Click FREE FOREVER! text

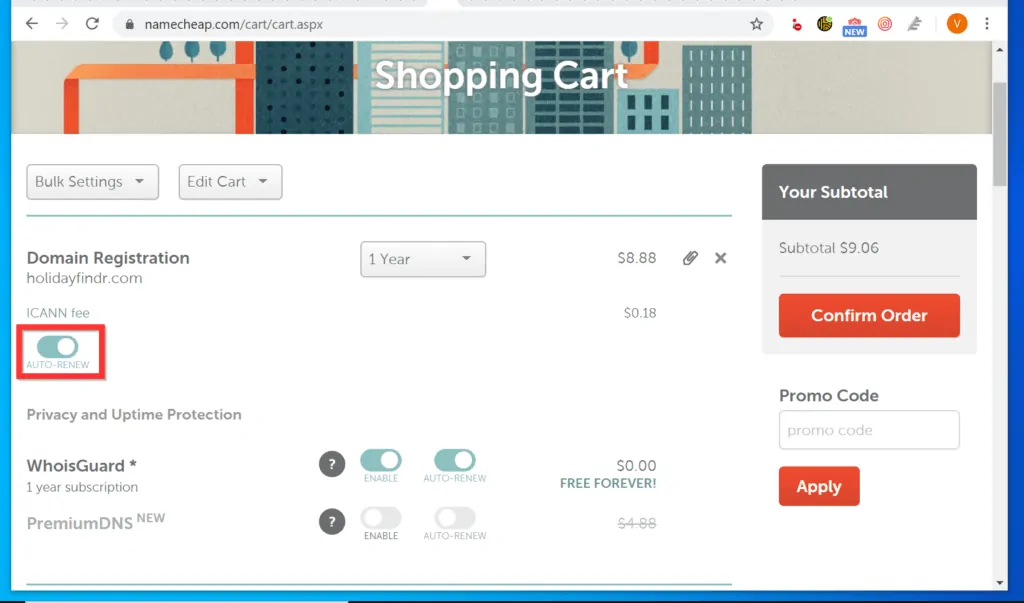click(x=608, y=483)
